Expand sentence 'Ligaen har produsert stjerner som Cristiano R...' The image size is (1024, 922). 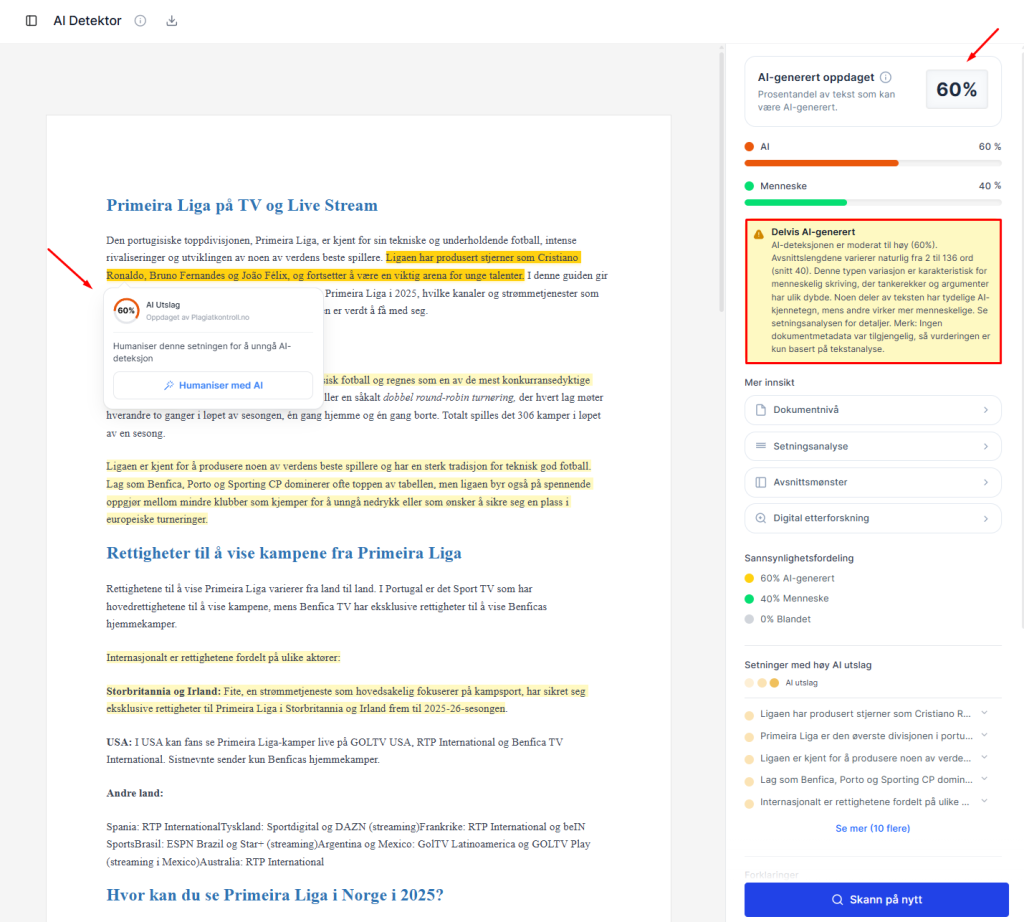(984, 713)
